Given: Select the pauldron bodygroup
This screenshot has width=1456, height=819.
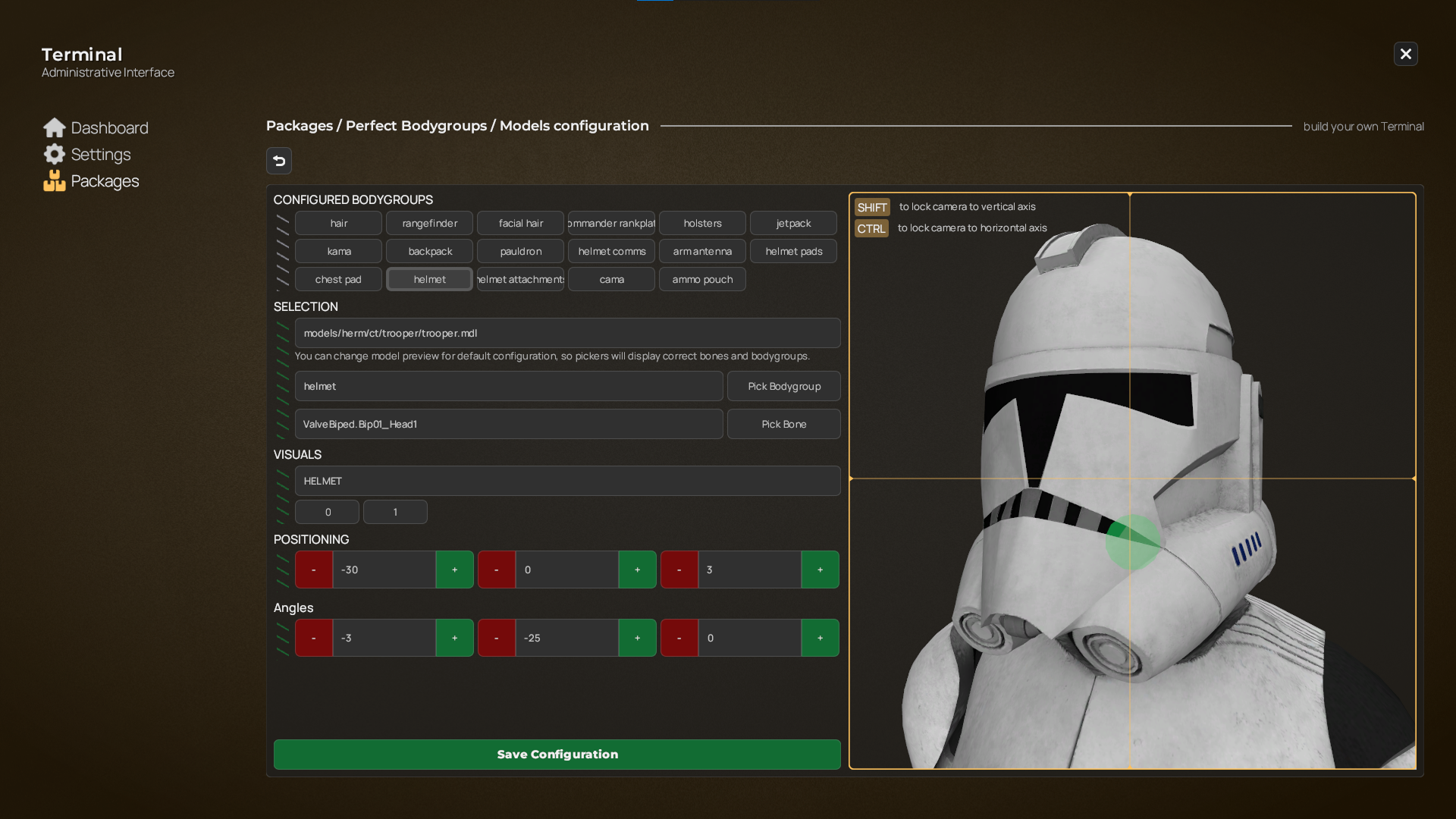Looking at the screenshot, I should [x=520, y=251].
